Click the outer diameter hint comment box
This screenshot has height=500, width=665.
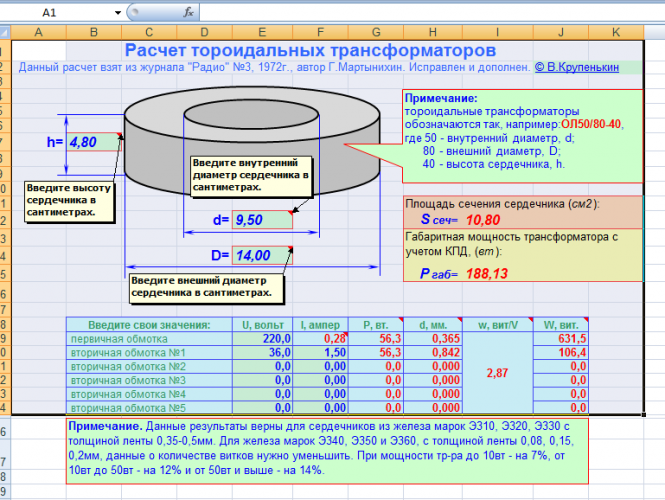(206, 288)
